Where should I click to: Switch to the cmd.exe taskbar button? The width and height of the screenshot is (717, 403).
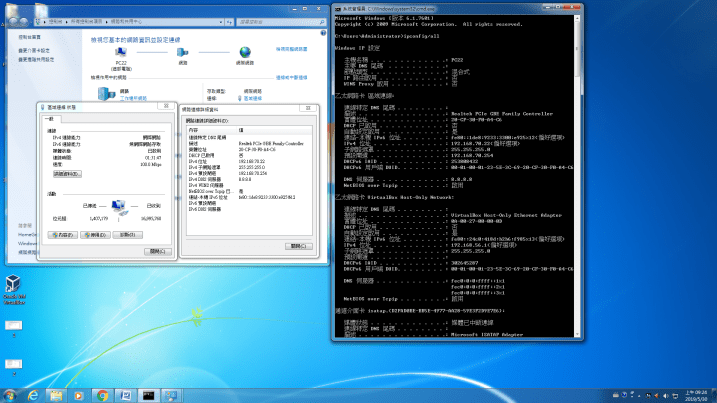click(x=148, y=394)
